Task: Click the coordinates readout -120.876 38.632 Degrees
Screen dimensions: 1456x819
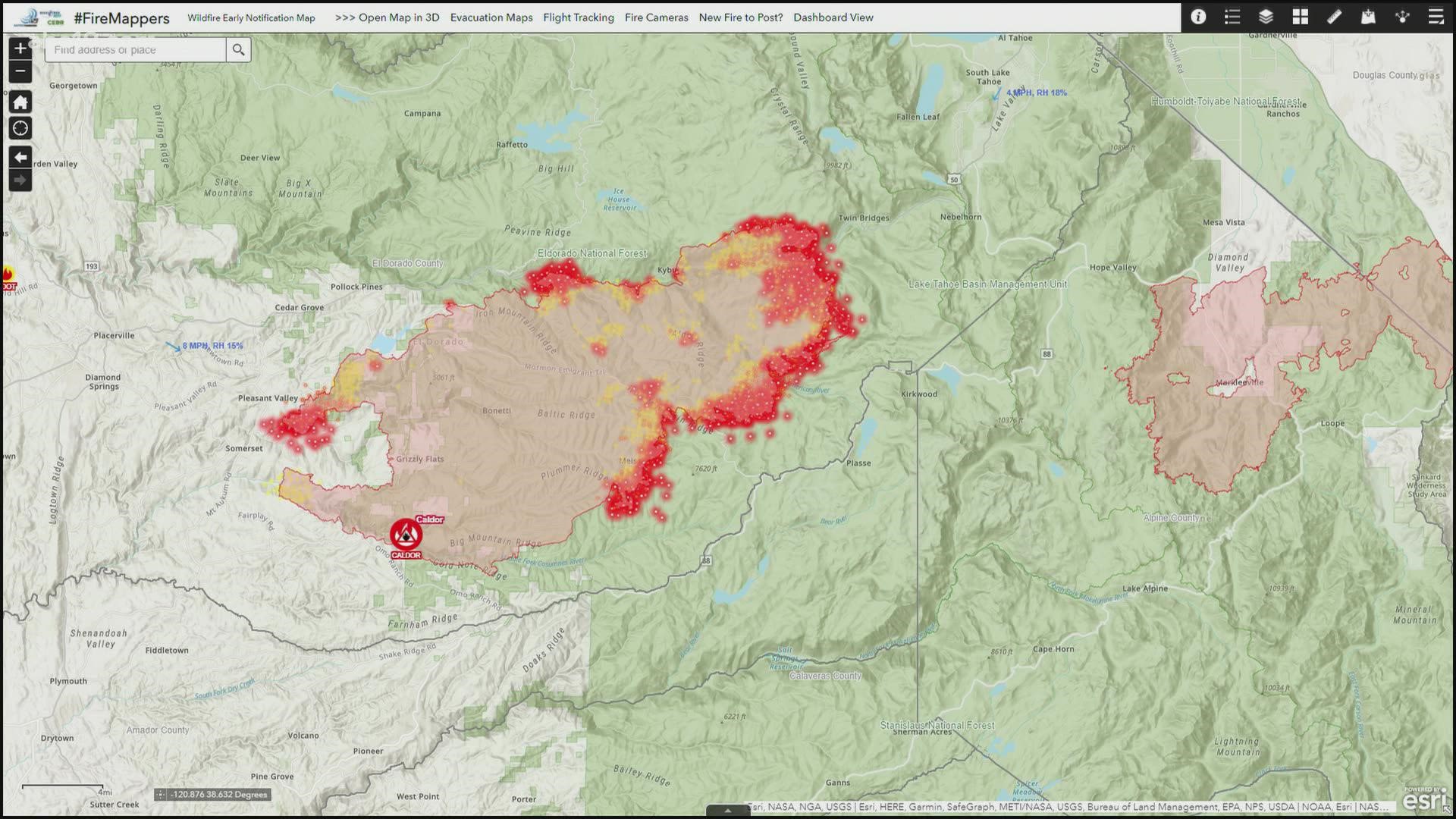Action: coord(219,795)
